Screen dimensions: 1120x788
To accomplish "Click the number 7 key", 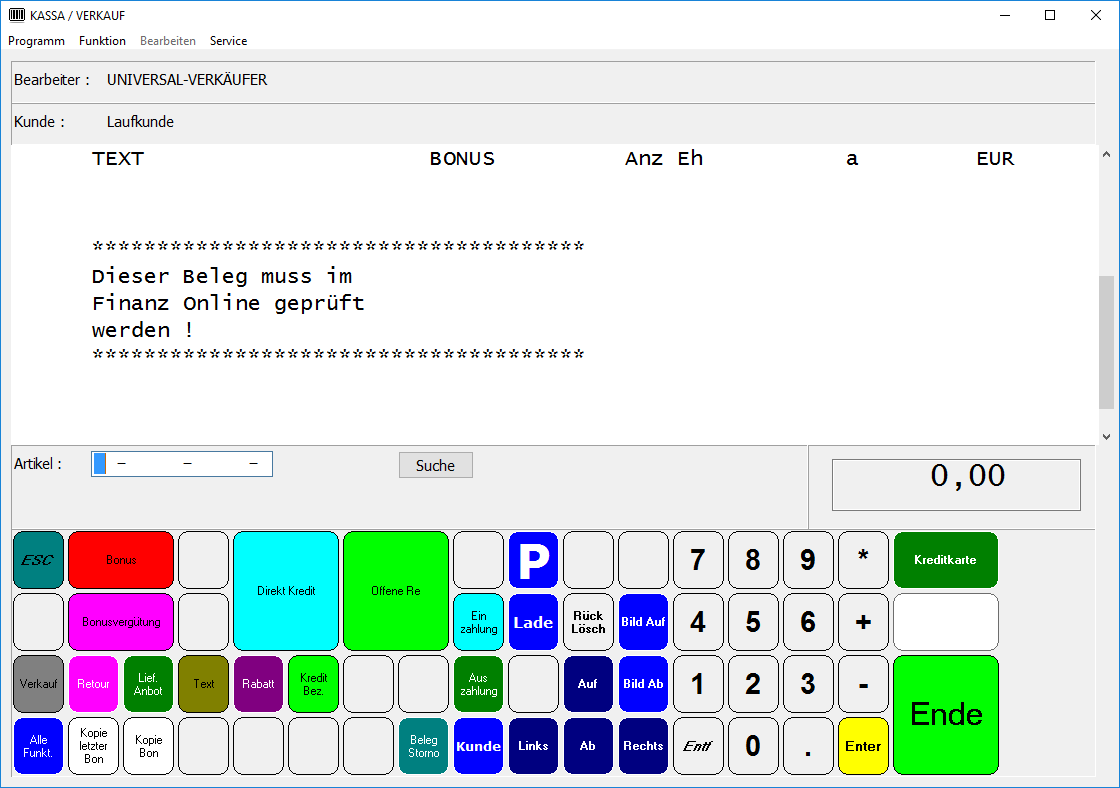I will pos(698,560).
